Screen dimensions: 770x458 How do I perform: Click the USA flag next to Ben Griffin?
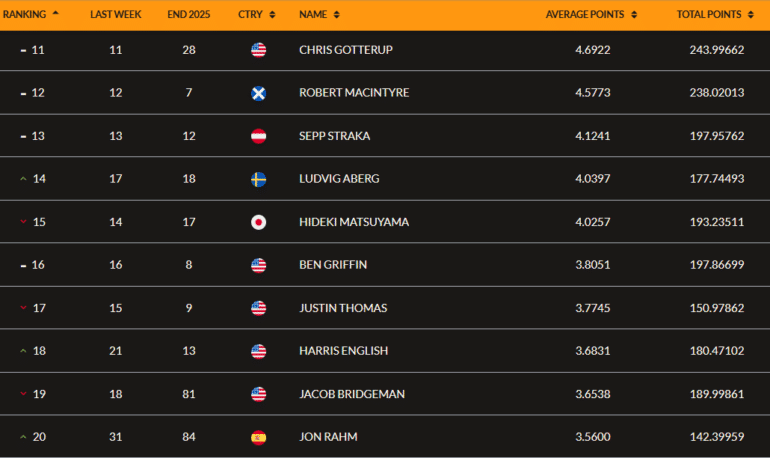258,265
